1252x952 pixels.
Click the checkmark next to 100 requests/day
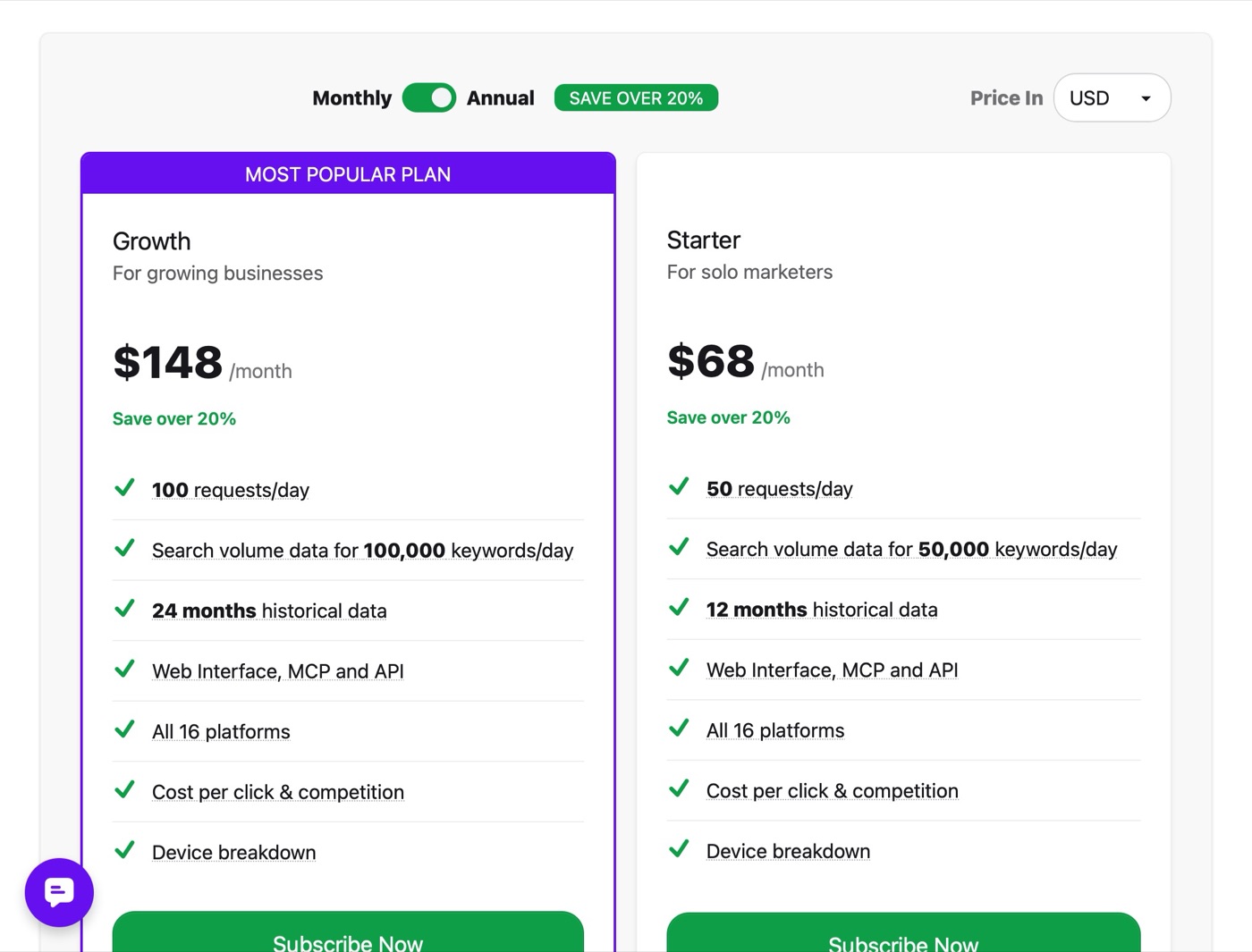124,488
